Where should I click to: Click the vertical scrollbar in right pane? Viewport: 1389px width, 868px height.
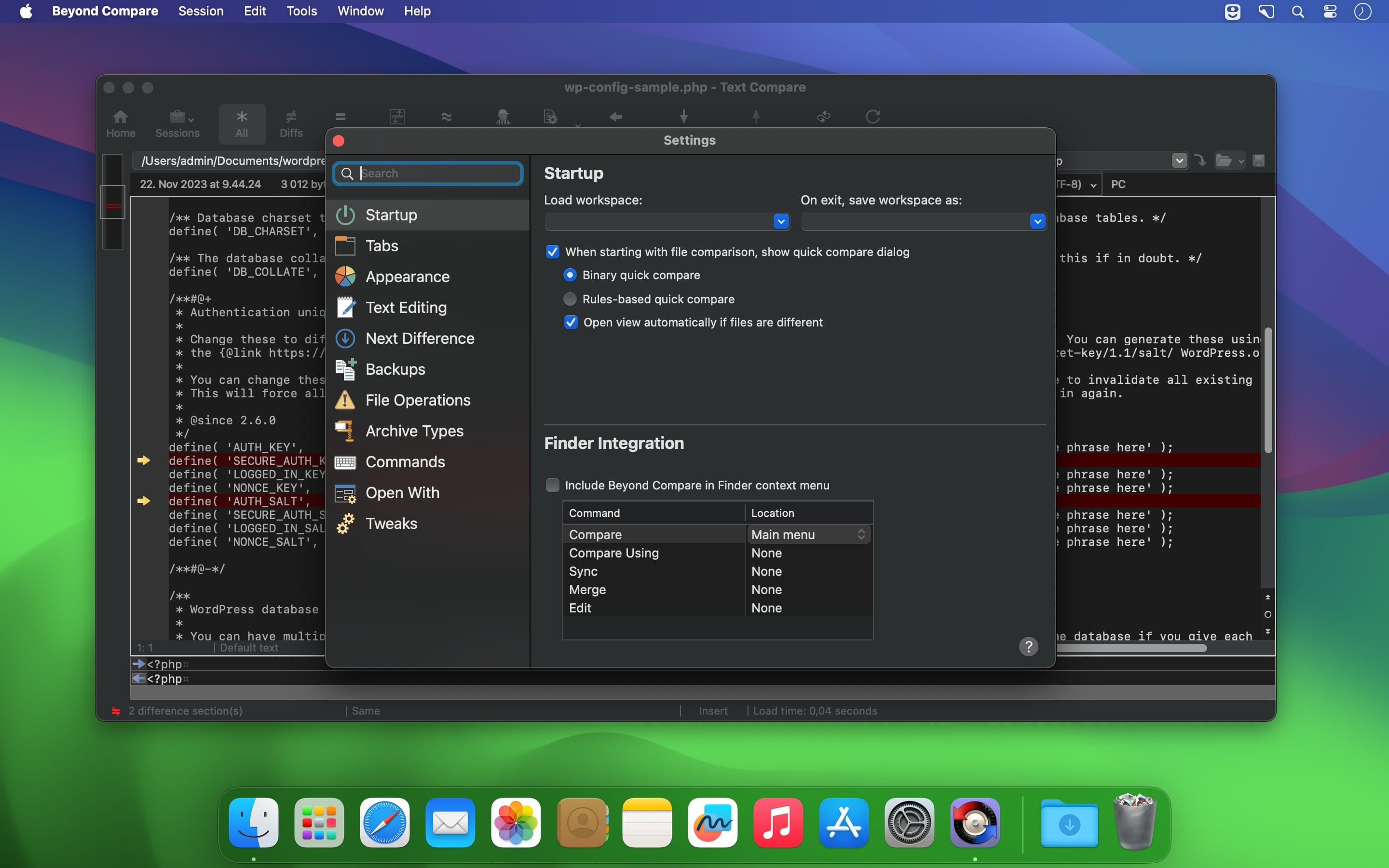[x=1268, y=391]
